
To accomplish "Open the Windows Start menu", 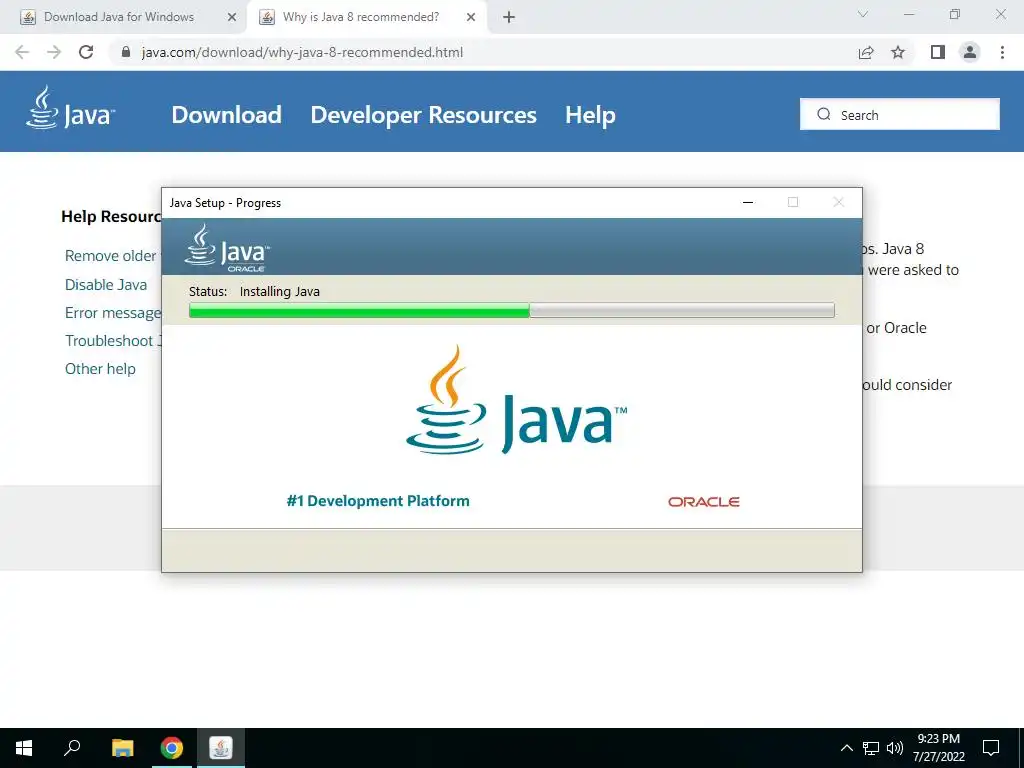I will point(24,748).
